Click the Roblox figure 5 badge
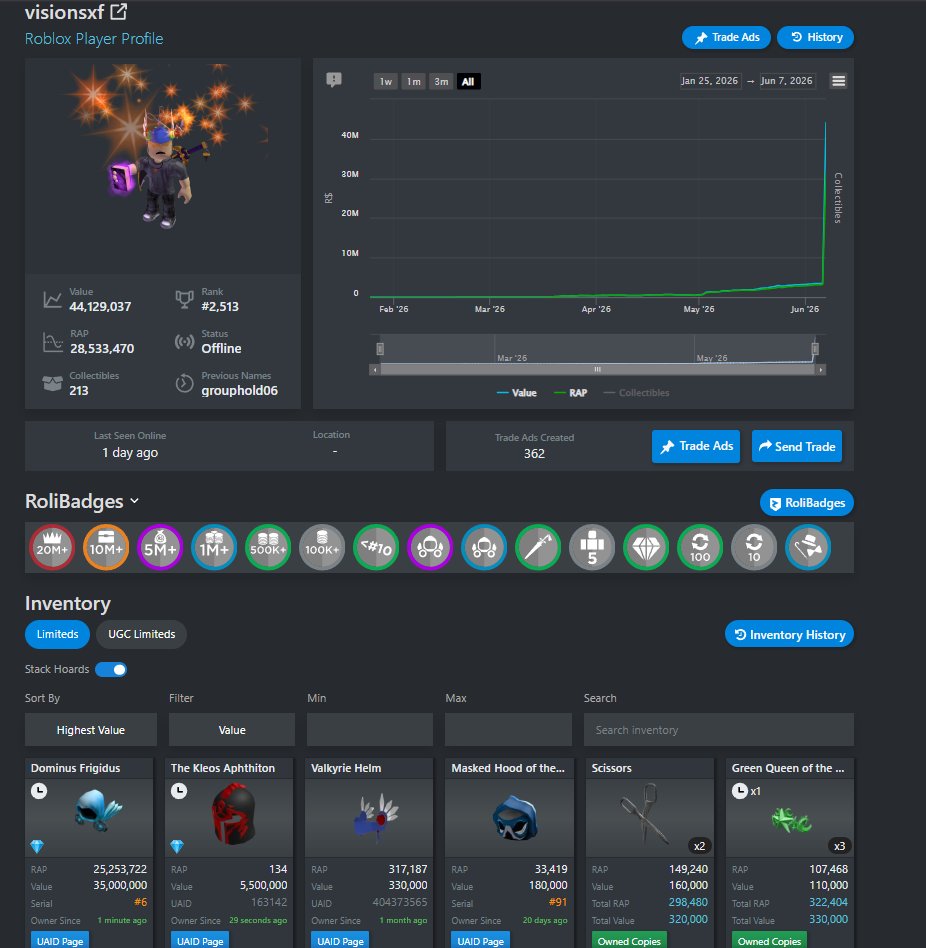 tap(592, 548)
